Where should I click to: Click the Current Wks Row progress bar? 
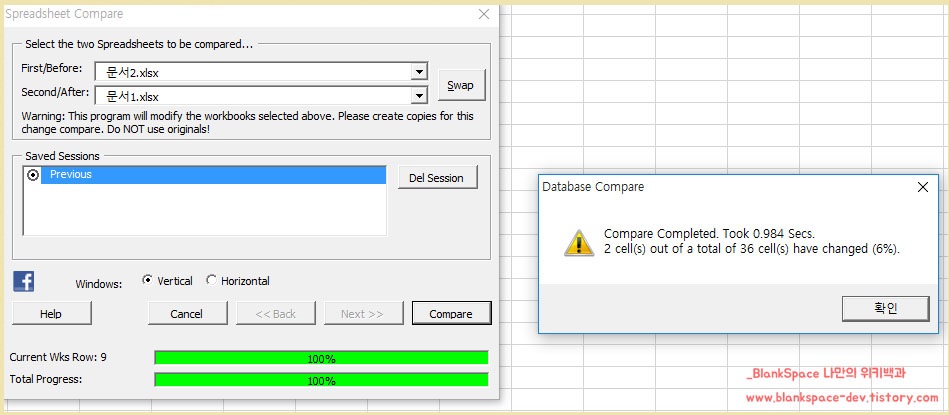(321, 358)
